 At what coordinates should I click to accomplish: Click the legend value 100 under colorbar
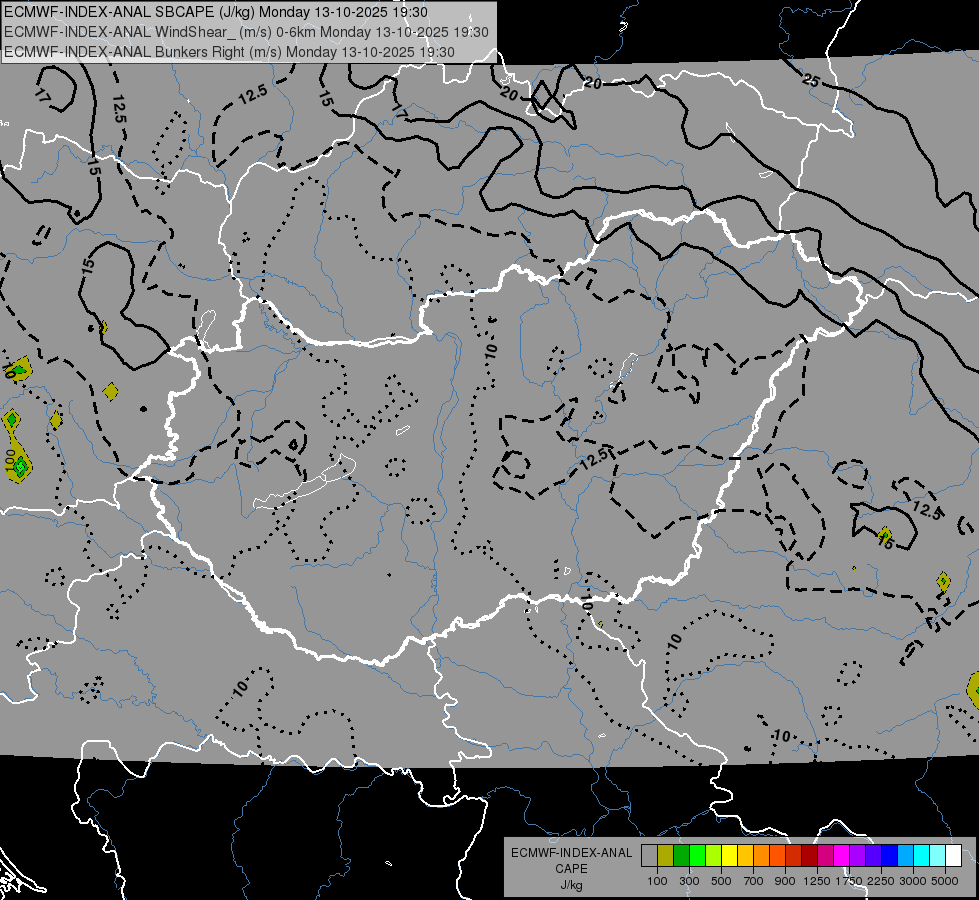(x=657, y=881)
